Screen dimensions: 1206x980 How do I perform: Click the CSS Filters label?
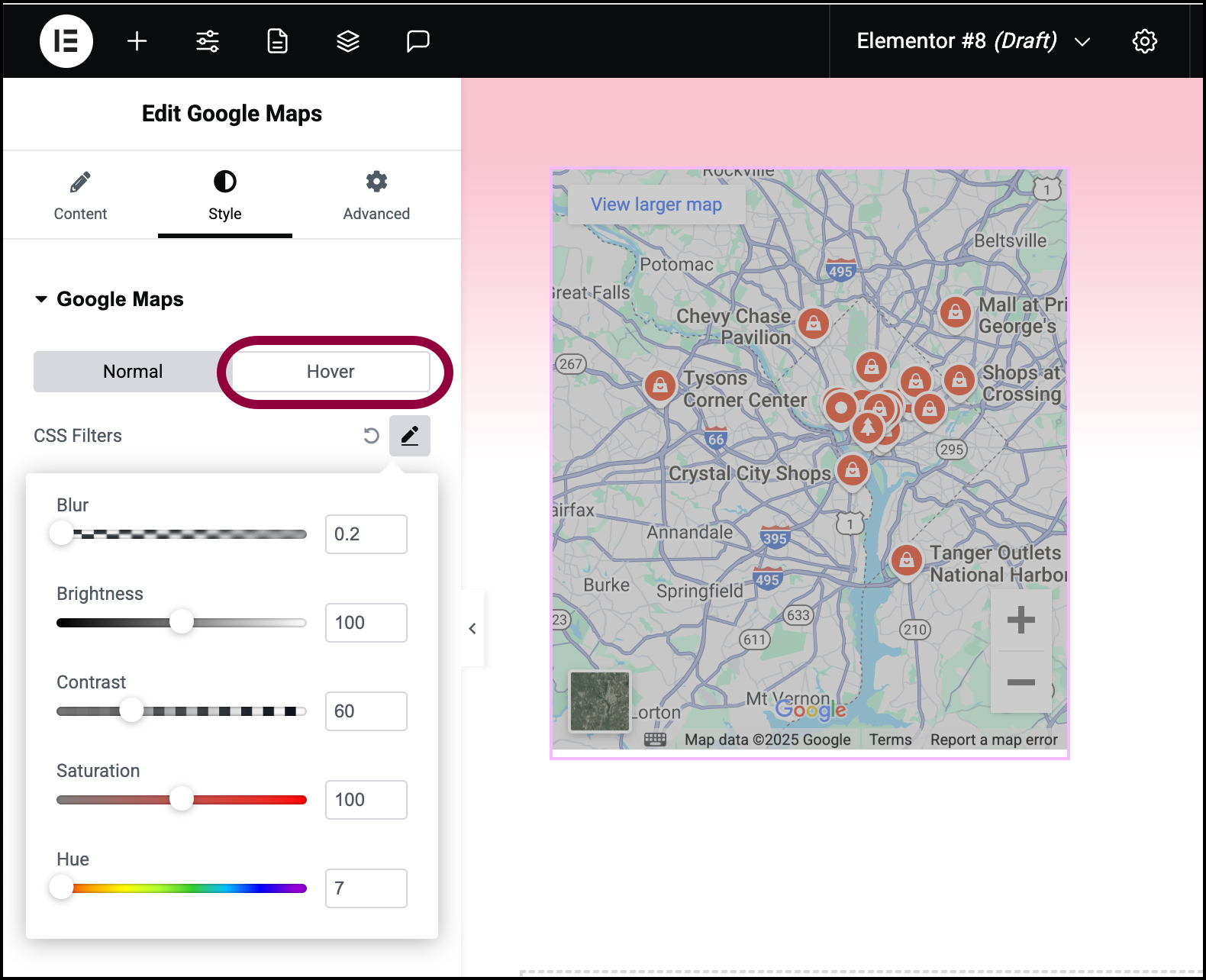[x=78, y=436]
